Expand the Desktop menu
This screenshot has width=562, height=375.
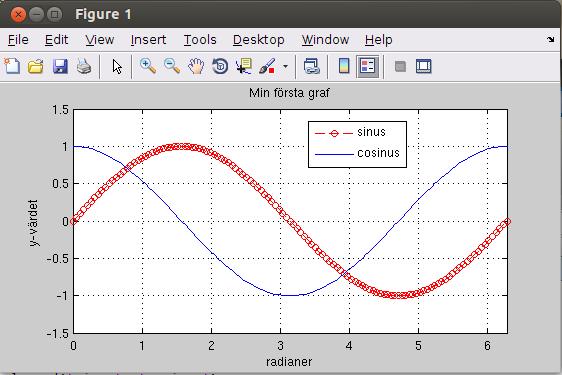[x=259, y=40]
